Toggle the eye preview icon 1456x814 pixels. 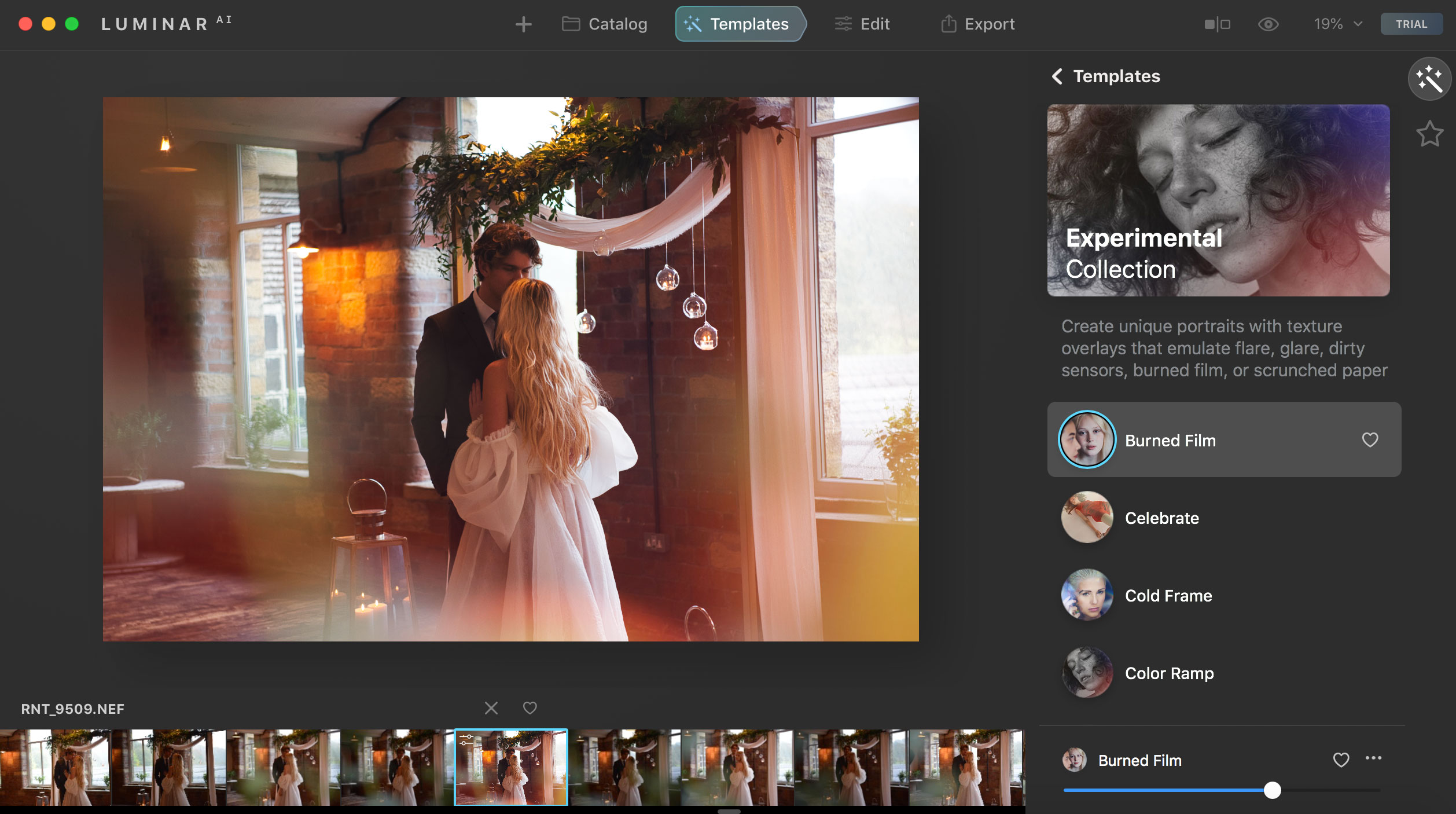point(1268,24)
